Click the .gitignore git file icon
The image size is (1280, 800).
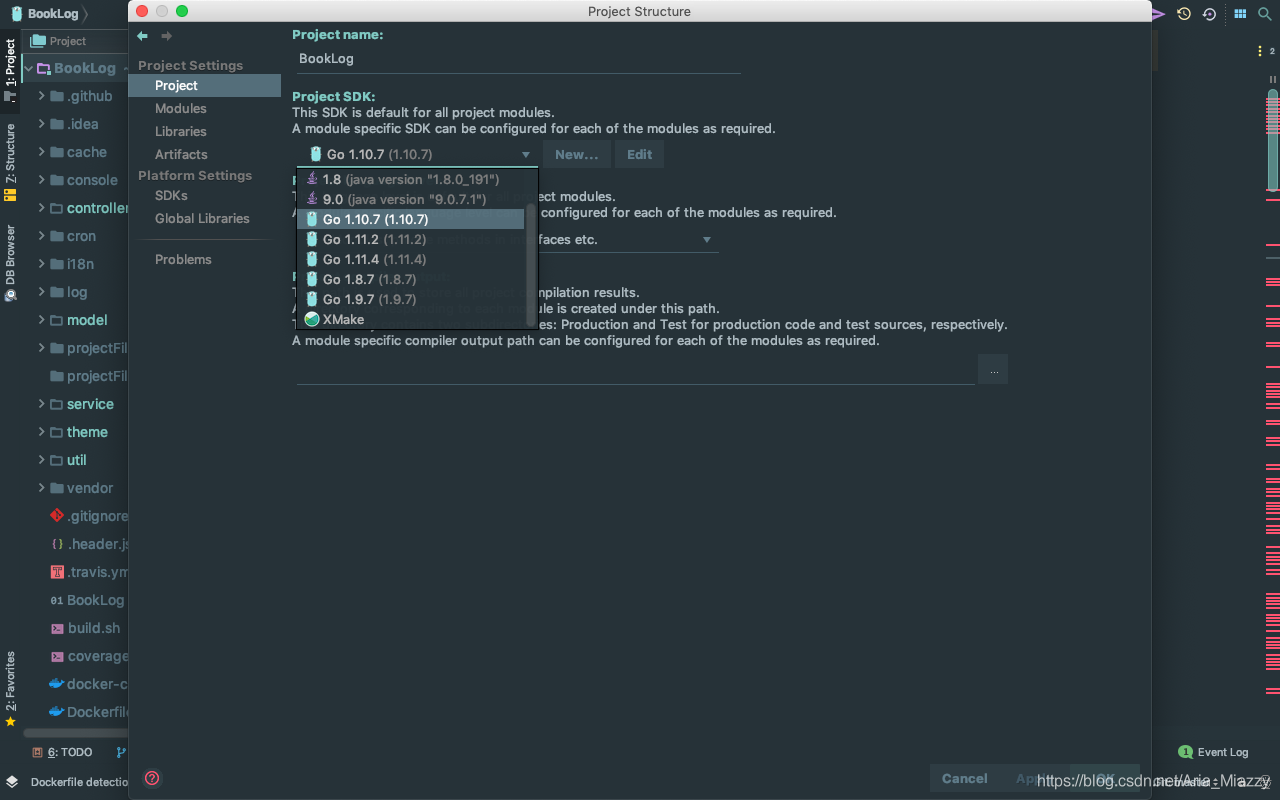(x=57, y=516)
